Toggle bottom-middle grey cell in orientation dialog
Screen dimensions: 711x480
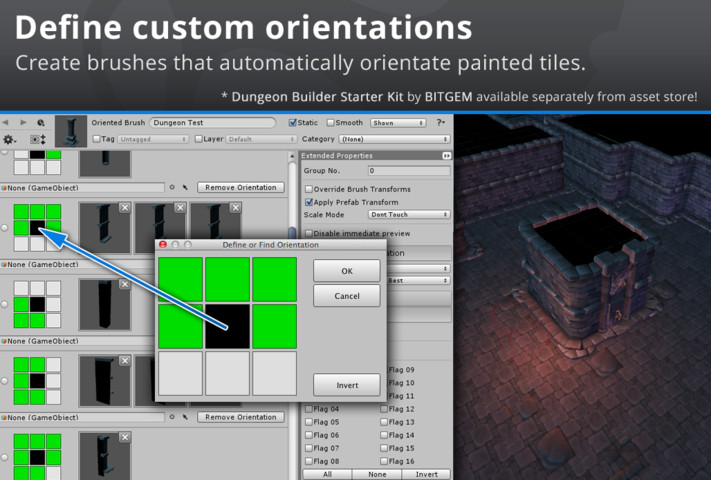coord(228,373)
